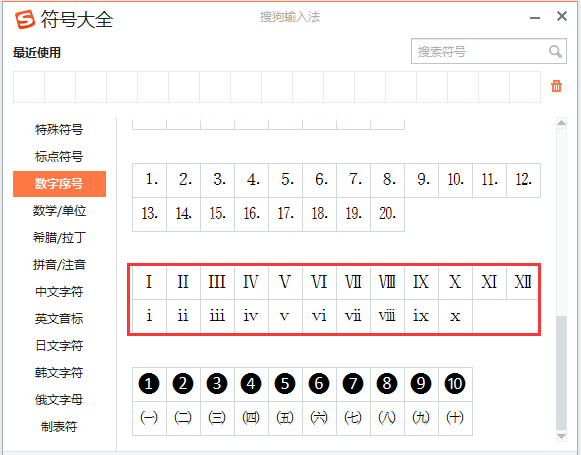The width and height of the screenshot is (581, 455).
Task: Insert dotted number 5.
Action: (285, 180)
